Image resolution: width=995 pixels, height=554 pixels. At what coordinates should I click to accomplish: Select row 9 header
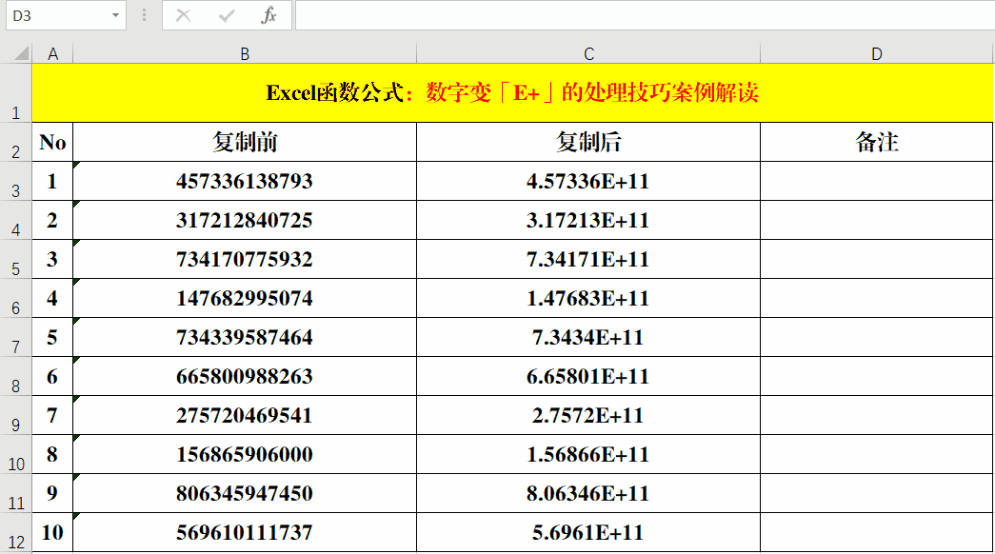click(16, 415)
